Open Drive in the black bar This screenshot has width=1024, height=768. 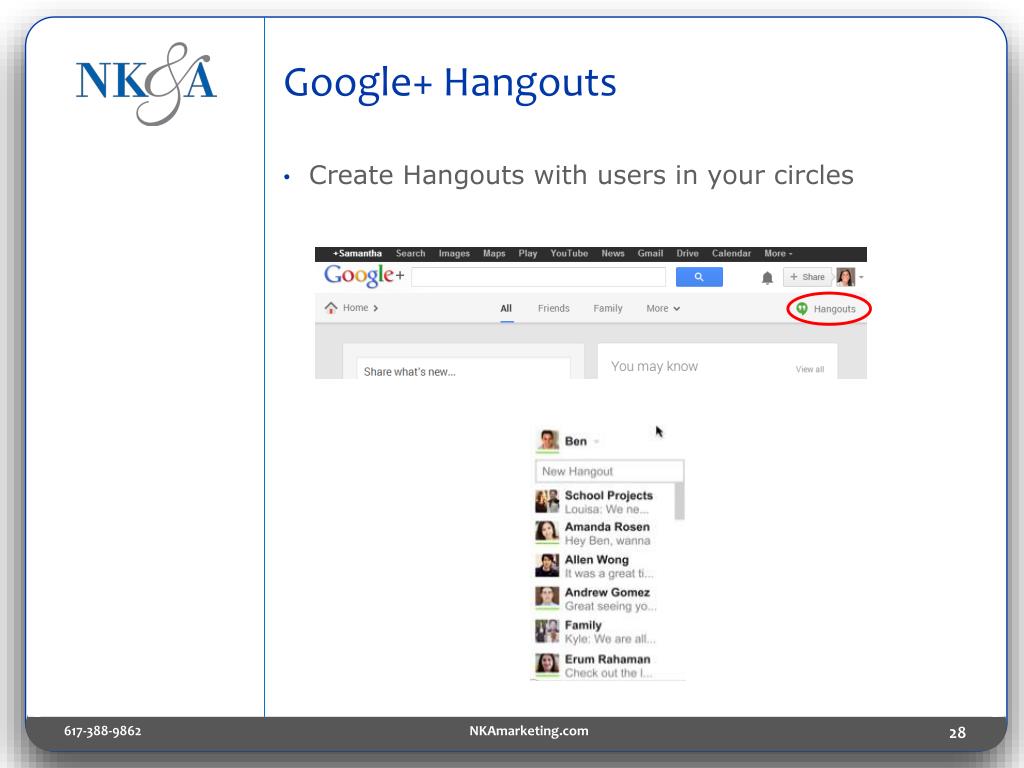pos(687,253)
